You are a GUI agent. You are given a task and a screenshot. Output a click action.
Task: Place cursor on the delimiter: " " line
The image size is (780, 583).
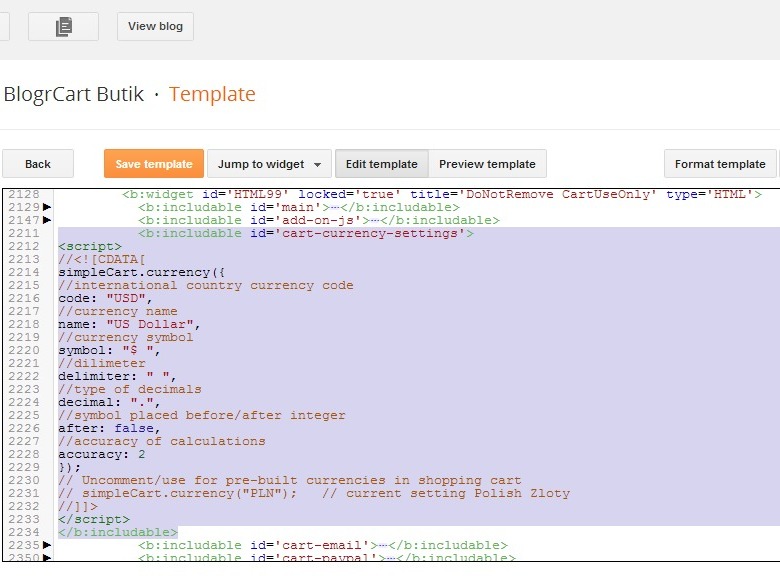click(117, 376)
